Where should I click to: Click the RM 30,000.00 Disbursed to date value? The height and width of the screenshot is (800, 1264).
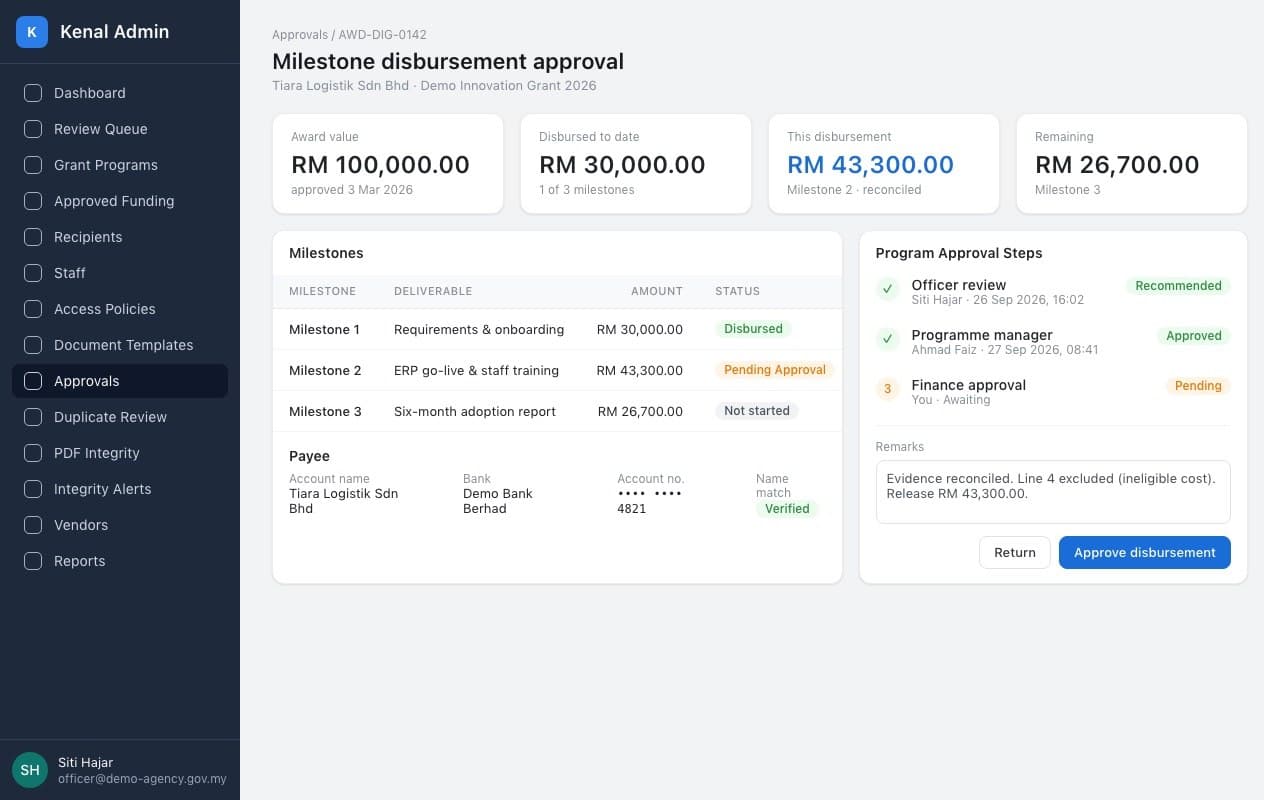click(x=622, y=165)
